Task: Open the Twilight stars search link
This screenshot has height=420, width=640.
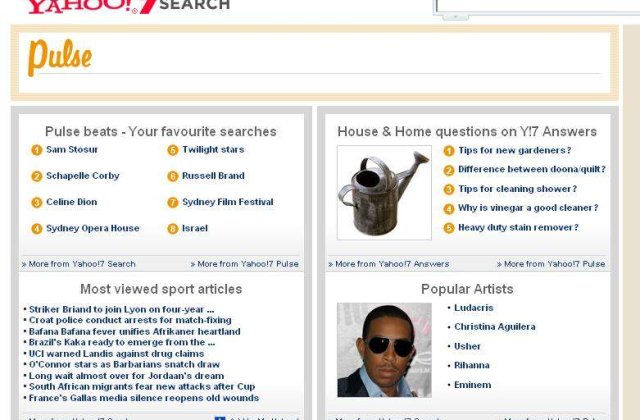Action: click(213, 149)
